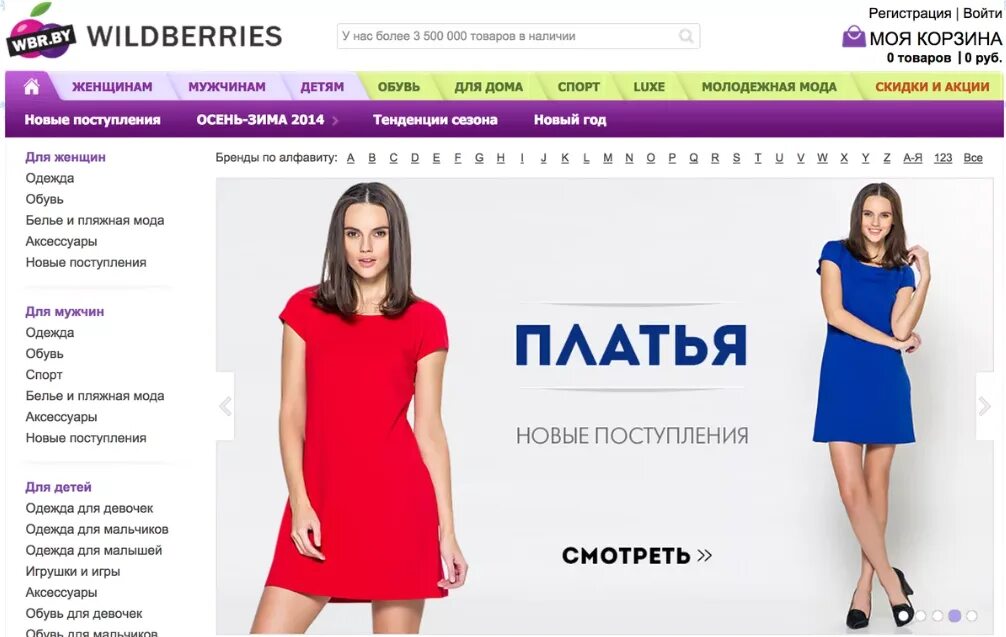1006x637 pixels.
Task: Open the ОБУВЬ category tab
Action: 398,87
